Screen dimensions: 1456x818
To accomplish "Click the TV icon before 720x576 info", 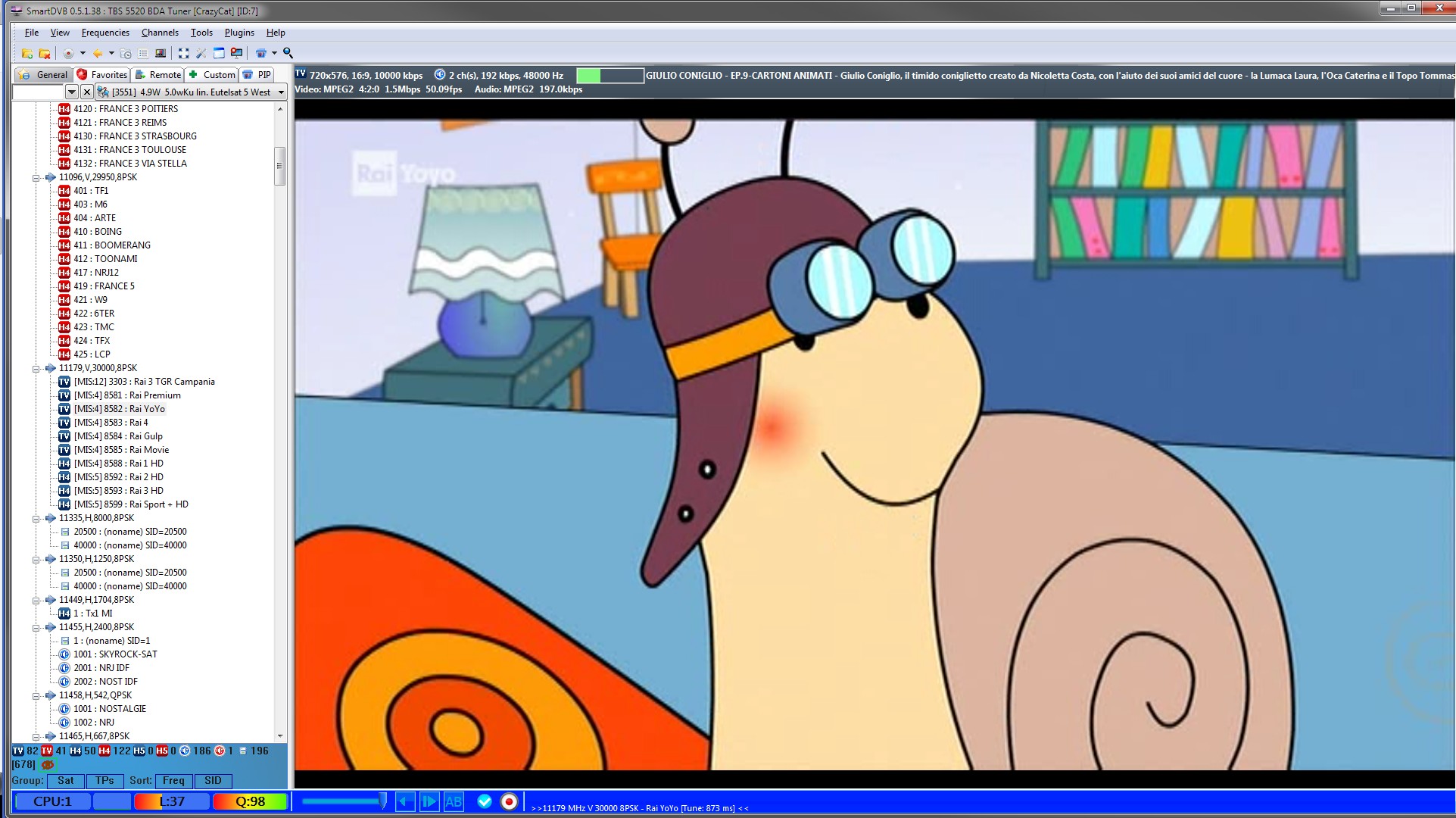I will point(301,74).
